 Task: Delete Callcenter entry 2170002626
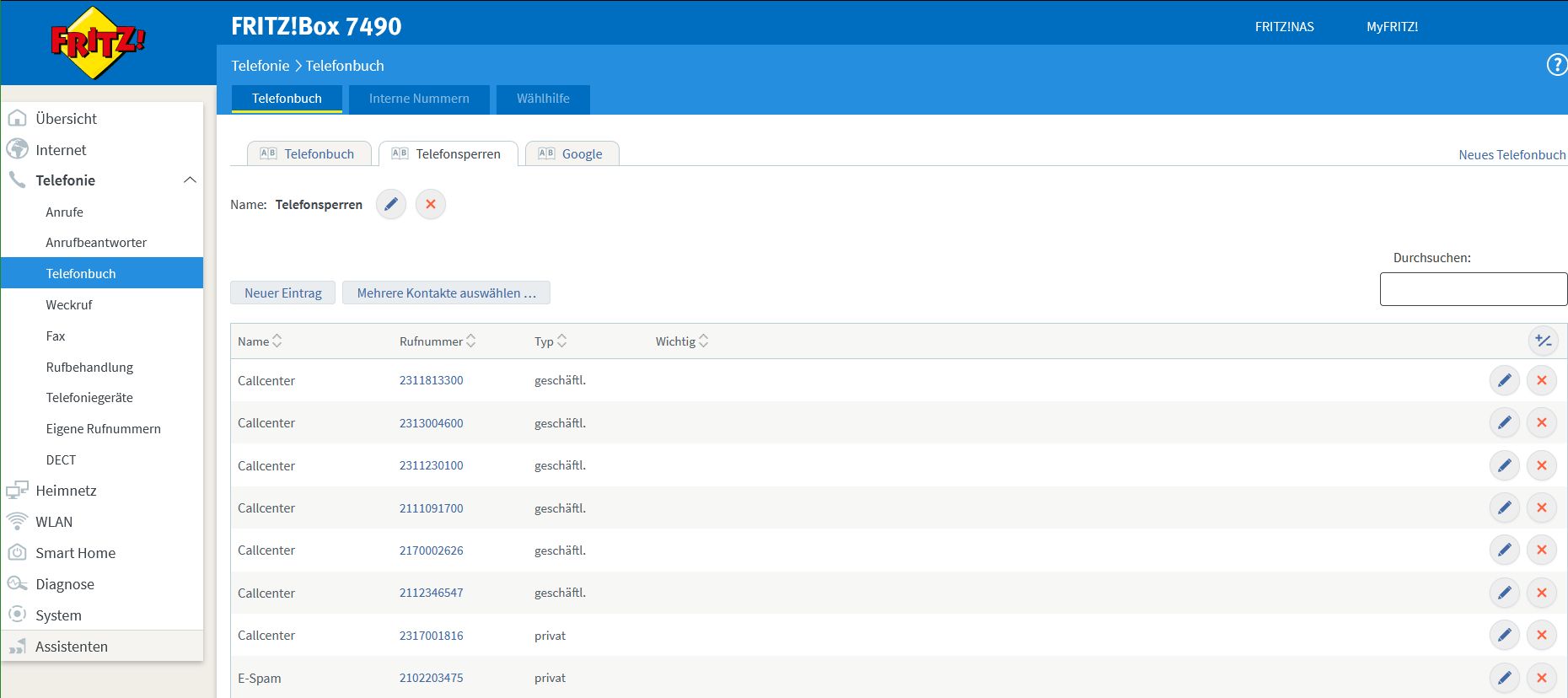[x=1542, y=550]
